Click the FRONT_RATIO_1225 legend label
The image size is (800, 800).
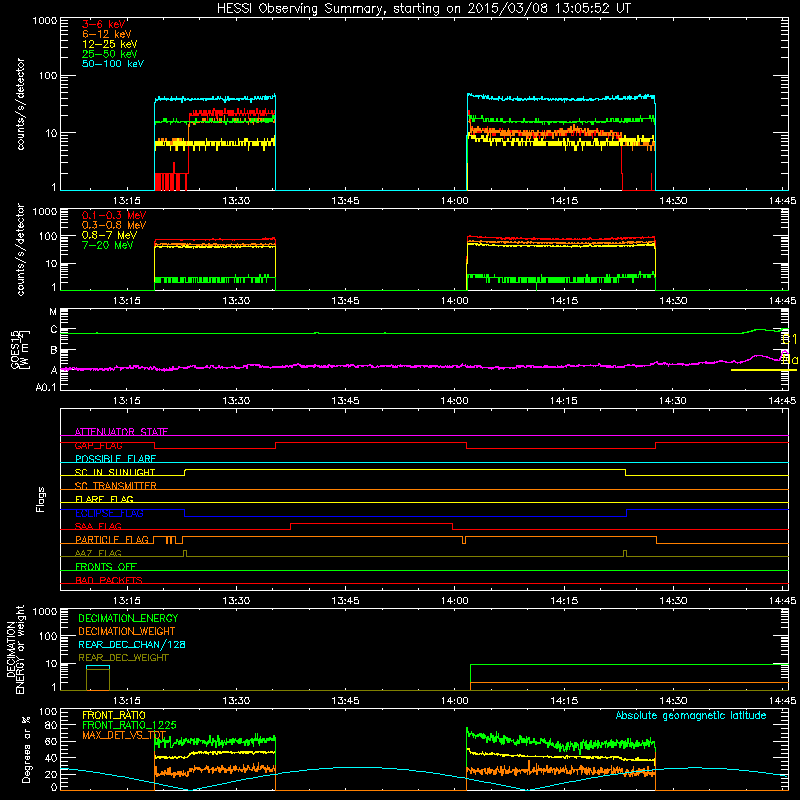pos(129,725)
